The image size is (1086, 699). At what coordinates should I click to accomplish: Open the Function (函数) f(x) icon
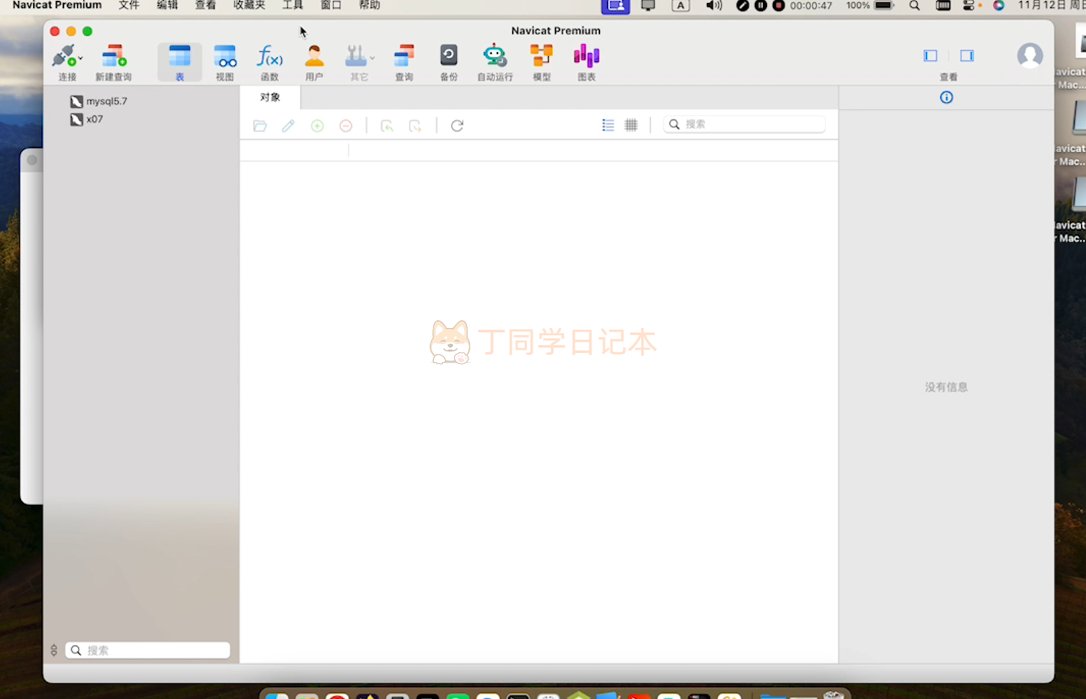coord(269,56)
